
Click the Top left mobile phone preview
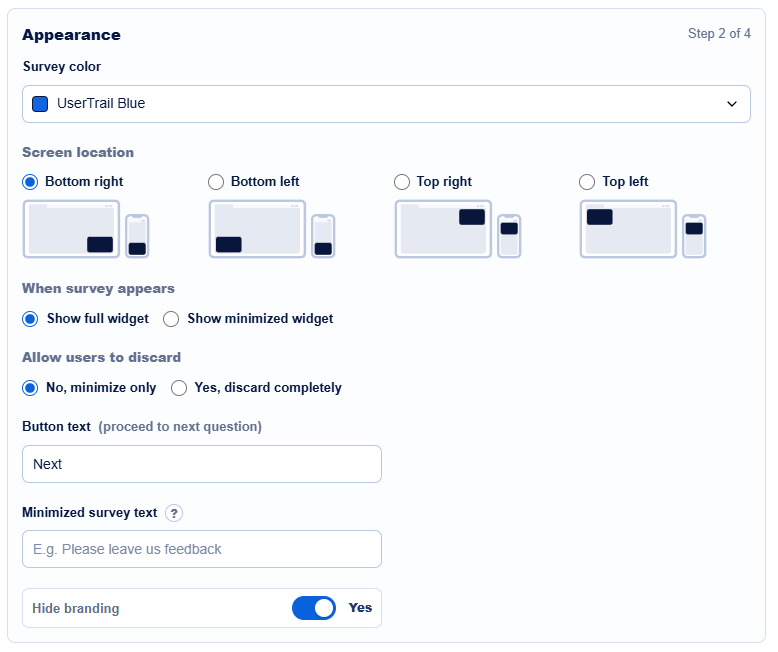point(694,236)
